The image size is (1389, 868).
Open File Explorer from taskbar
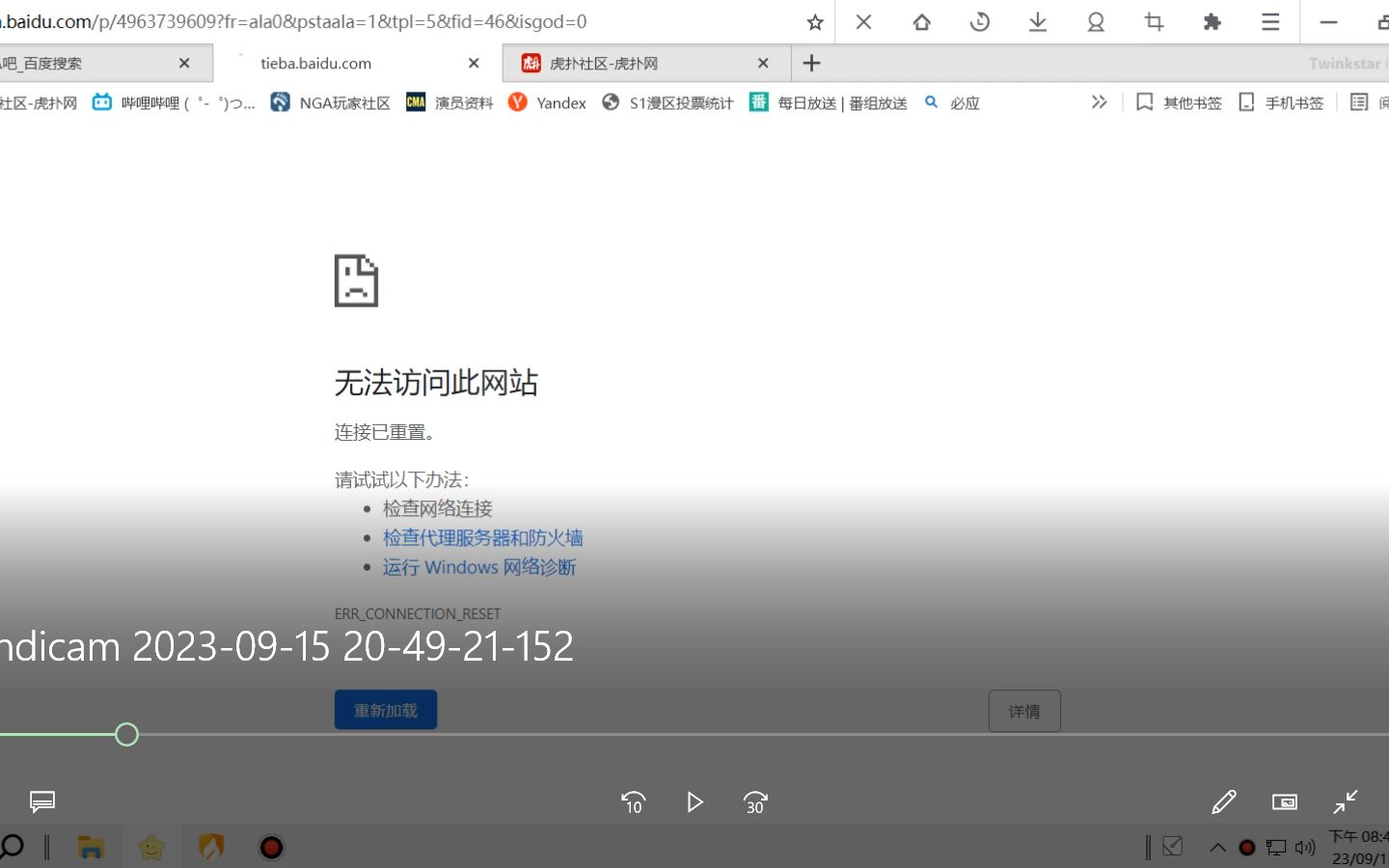[x=91, y=847]
